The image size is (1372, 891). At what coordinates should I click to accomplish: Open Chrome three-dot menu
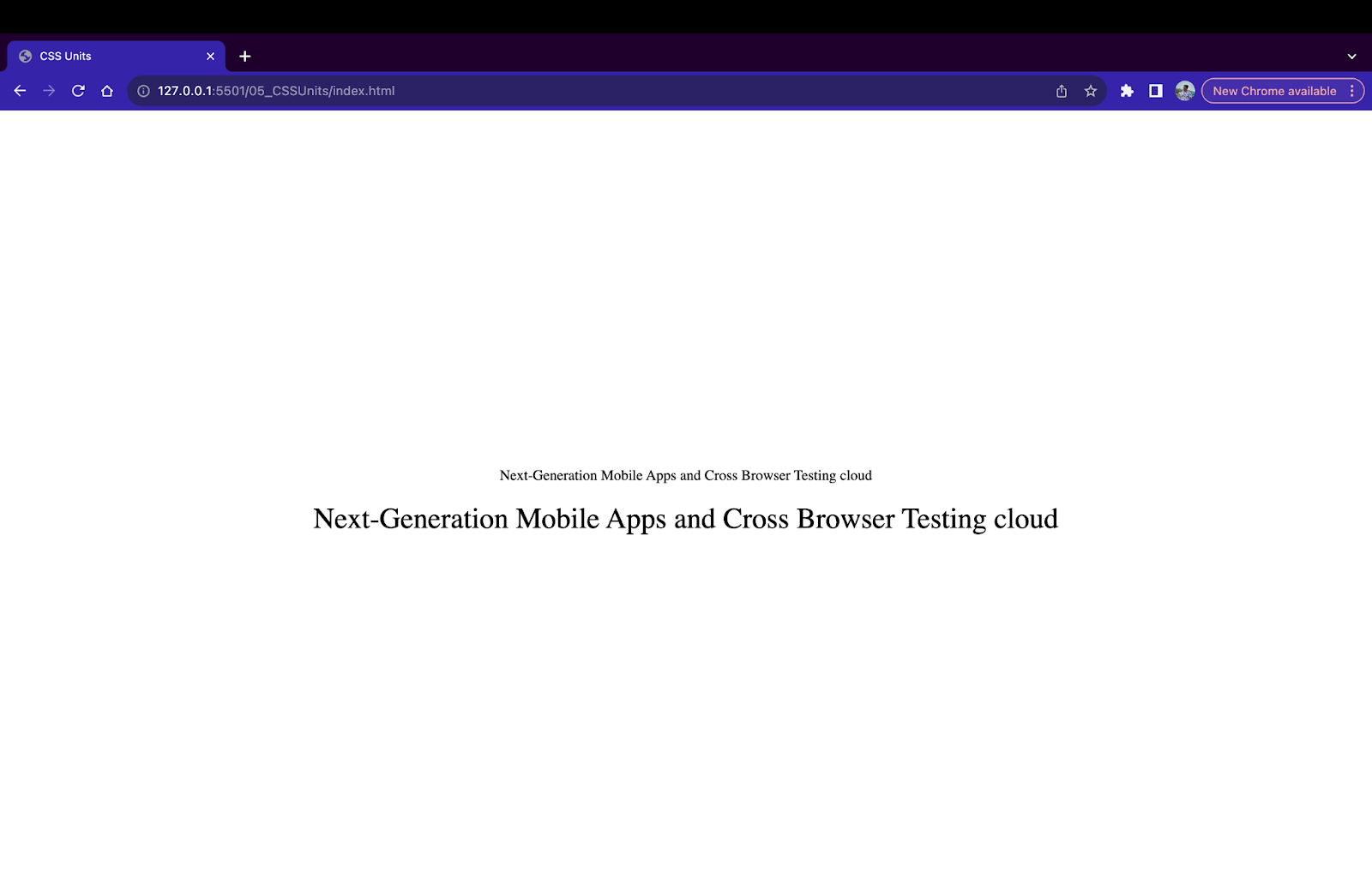[1352, 91]
